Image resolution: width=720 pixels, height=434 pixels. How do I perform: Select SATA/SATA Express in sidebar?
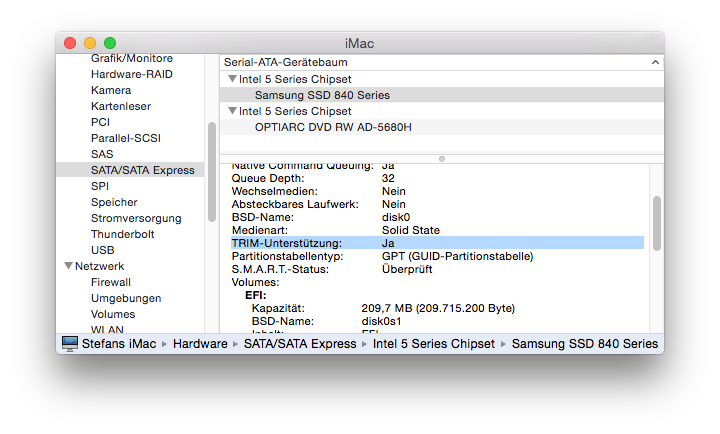tap(130, 170)
